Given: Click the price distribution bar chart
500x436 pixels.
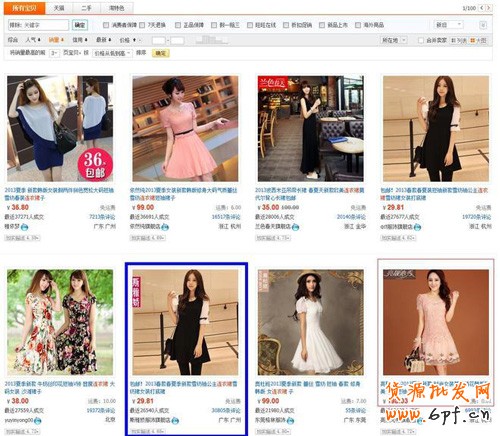Looking at the screenshot, I should tap(212, 40).
